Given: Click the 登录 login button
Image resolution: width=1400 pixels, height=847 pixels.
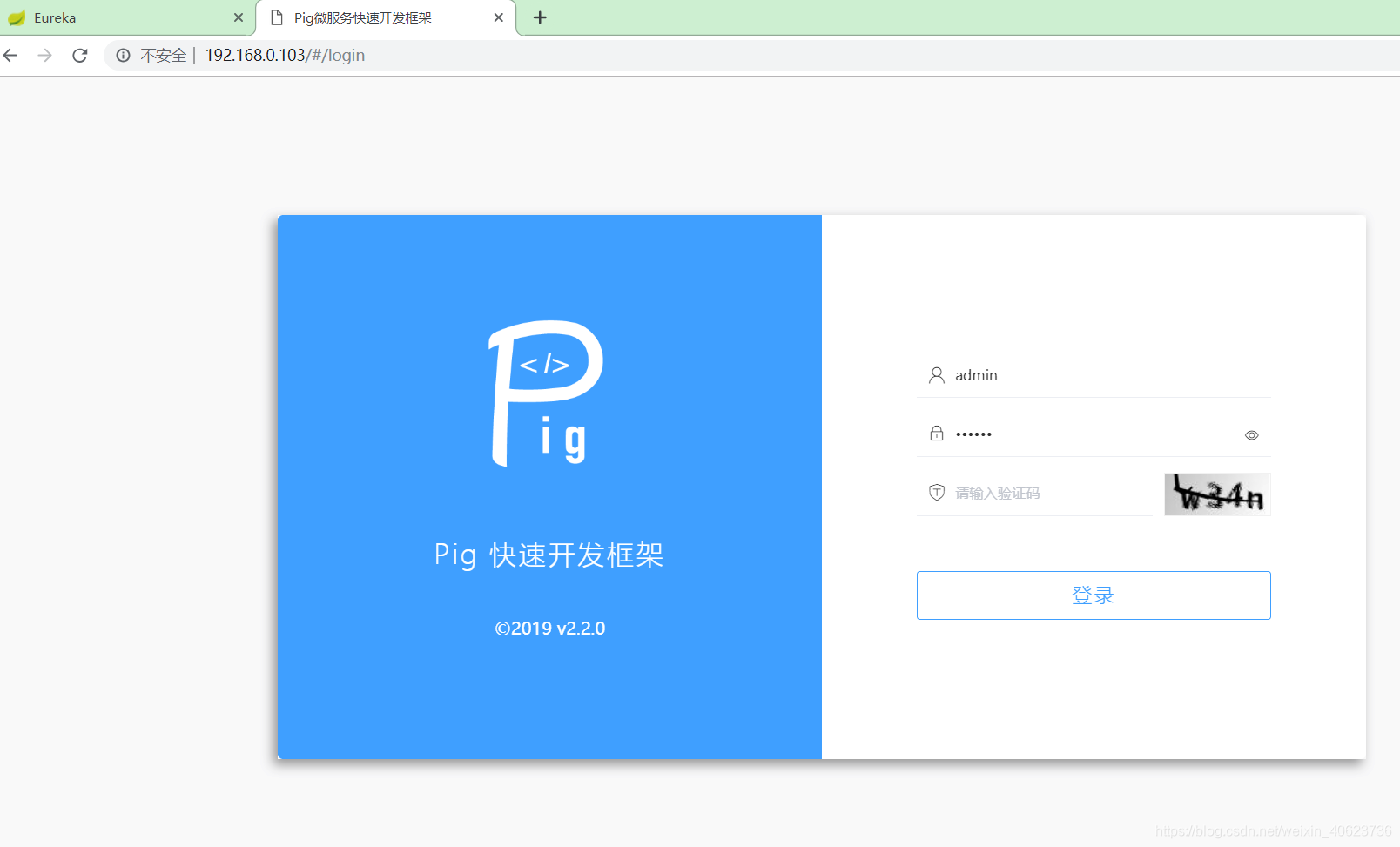Looking at the screenshot, I should 1094,595.
